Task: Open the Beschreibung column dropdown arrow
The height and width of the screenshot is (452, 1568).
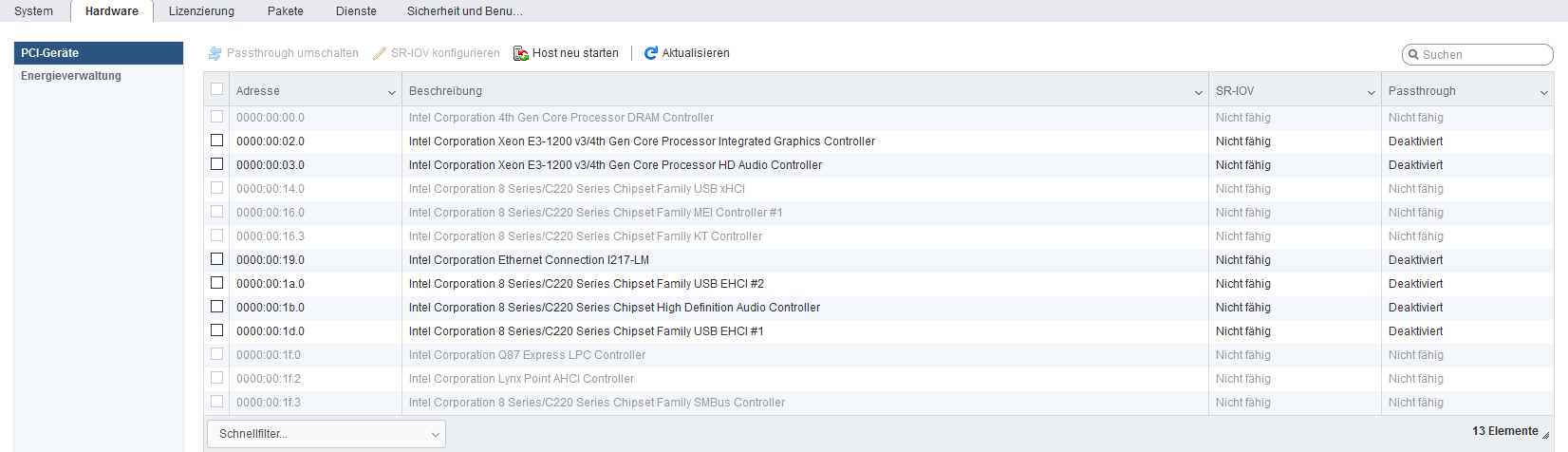Action: (1199, 92)
